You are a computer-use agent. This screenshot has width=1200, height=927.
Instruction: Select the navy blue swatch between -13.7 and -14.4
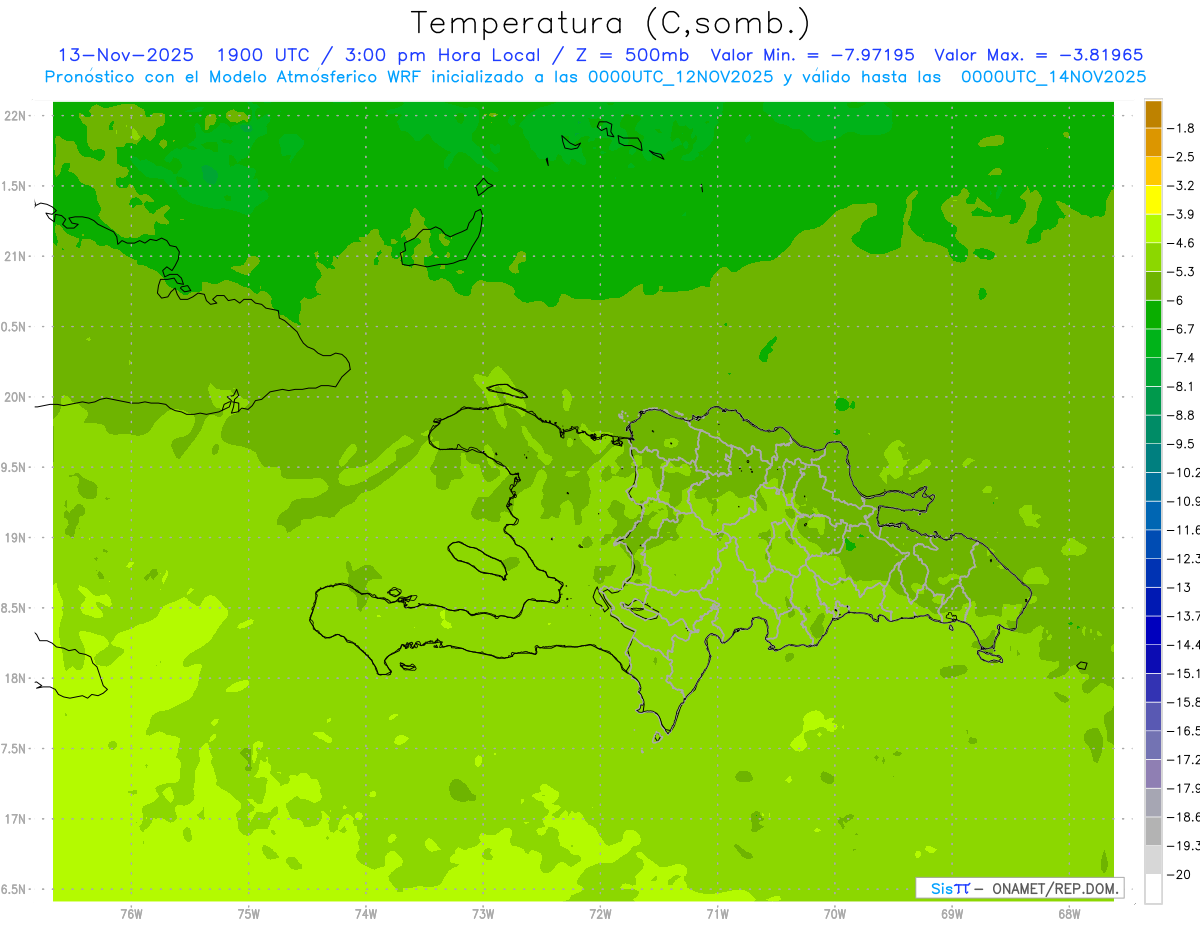(x=1153, y=630)
